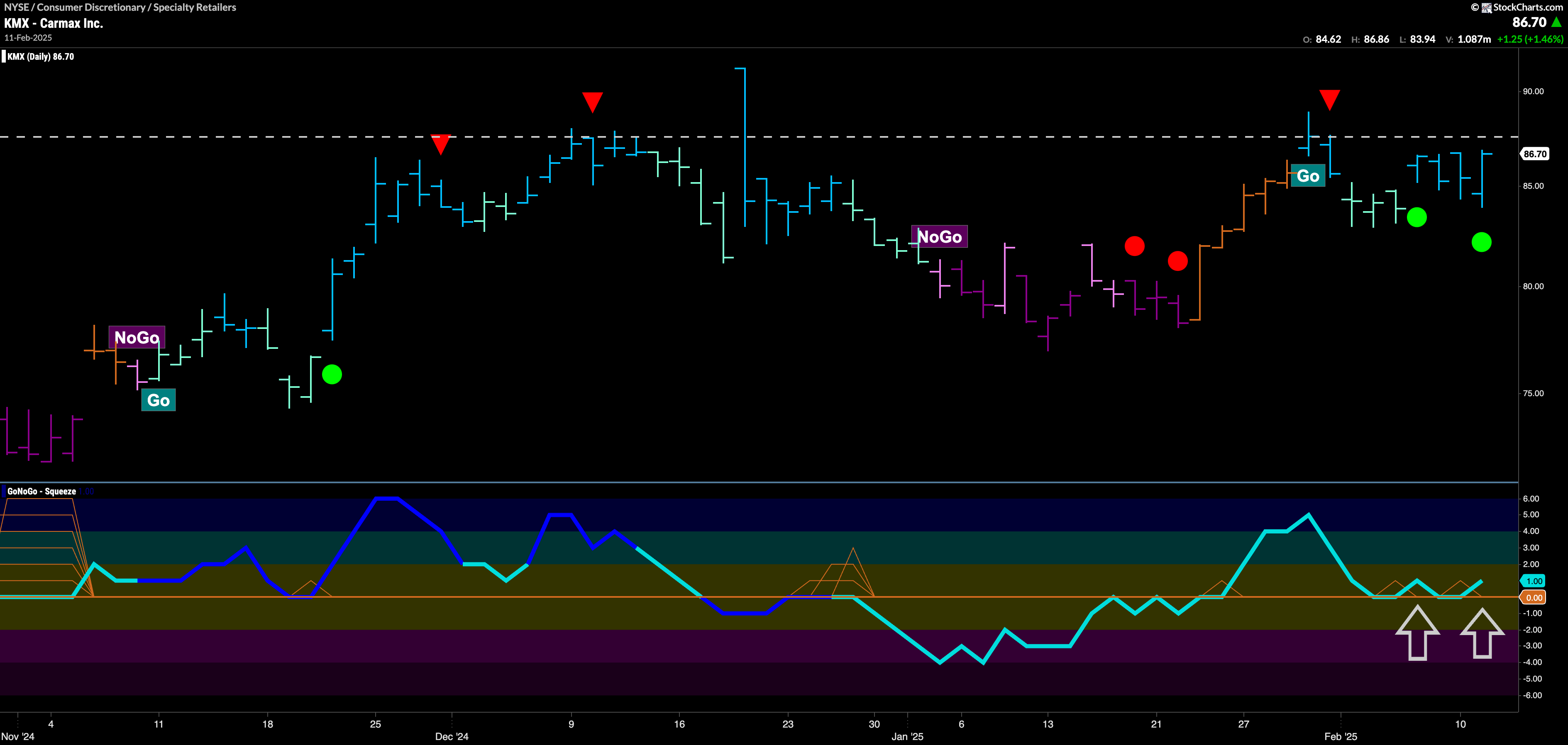Click the red down-triangle near Feb '25

pyautogui.click(x=1329, y=100)
